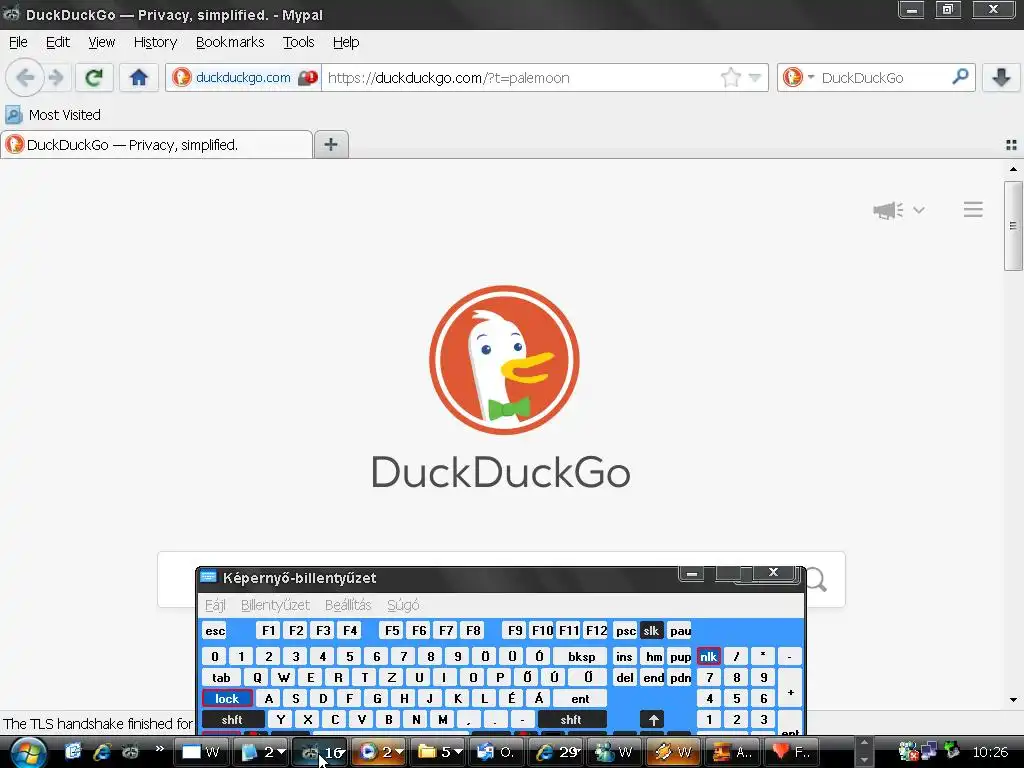Click the tab key on keyboard
Viewport: 1024px width, 768px height.
click(x=221, y=678)
